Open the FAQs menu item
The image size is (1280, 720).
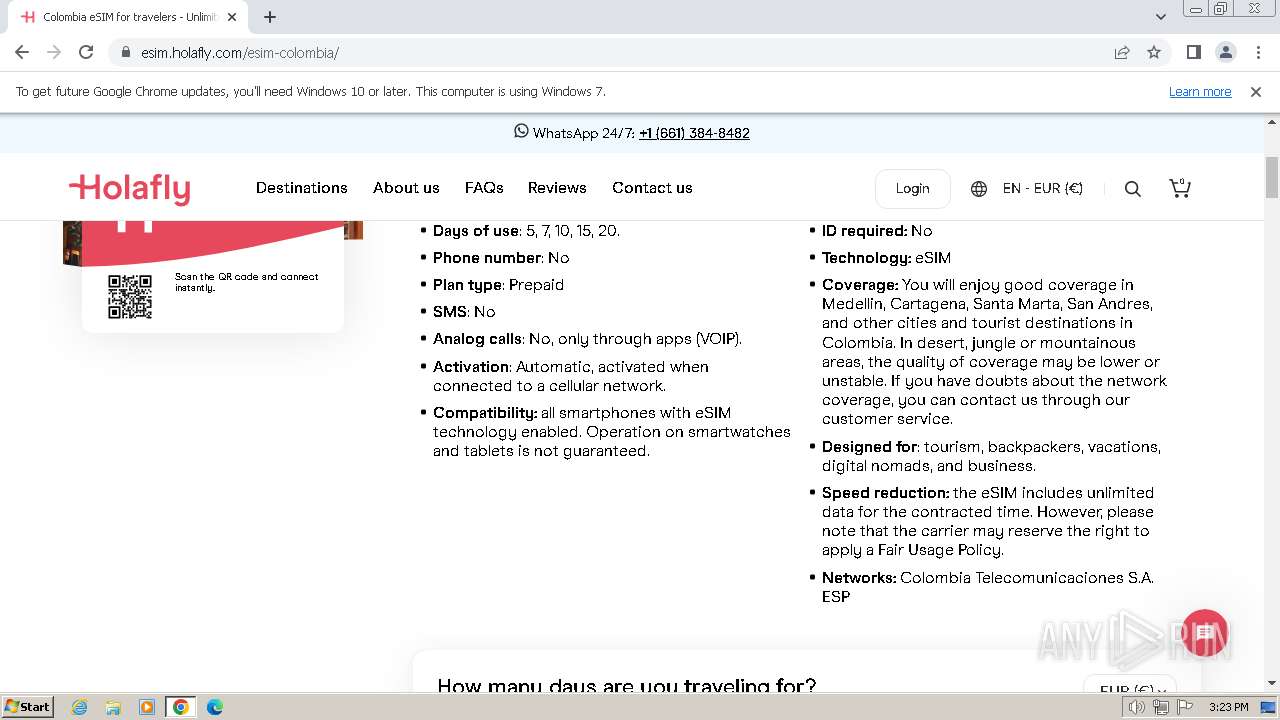click(x=484, y=188)
